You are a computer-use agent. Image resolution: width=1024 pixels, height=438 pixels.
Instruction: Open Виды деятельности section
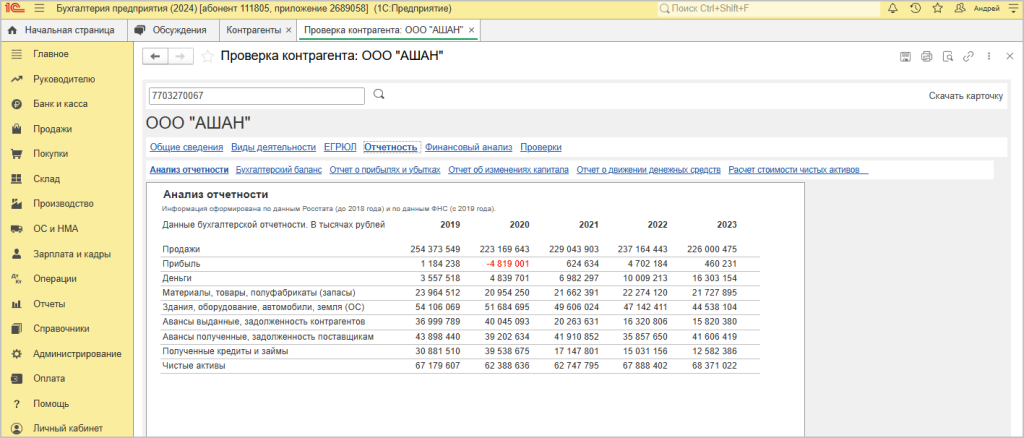click(x=274, y=147)
